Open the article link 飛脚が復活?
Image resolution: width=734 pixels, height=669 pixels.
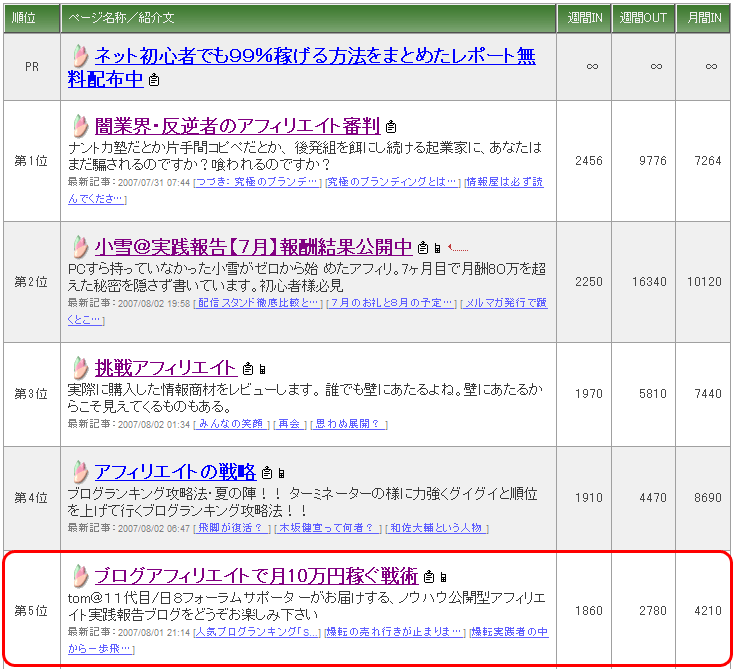coord(230,528)
